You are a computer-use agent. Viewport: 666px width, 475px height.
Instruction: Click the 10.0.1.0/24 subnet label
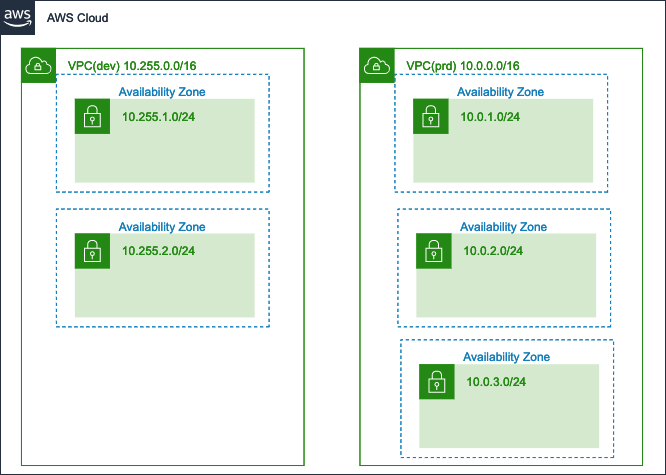[490, 117]
